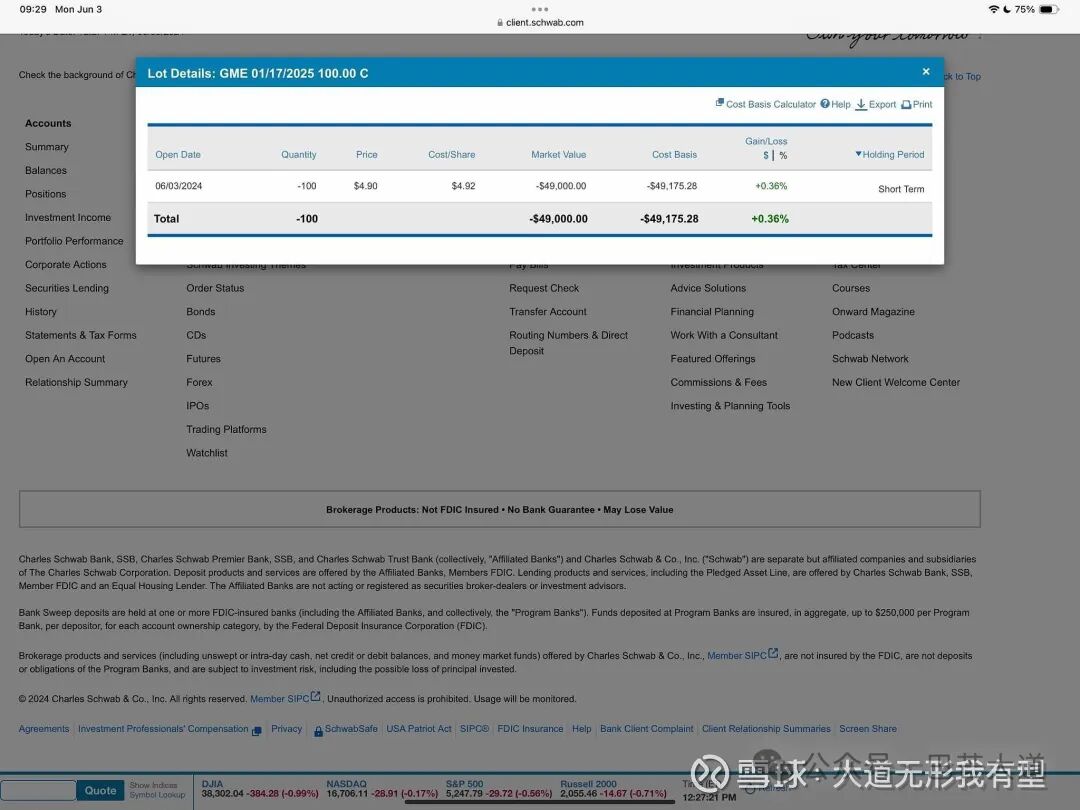Sort by Holding Period column
Viewport: 1080px width, 810px height.
coord(890,154)
